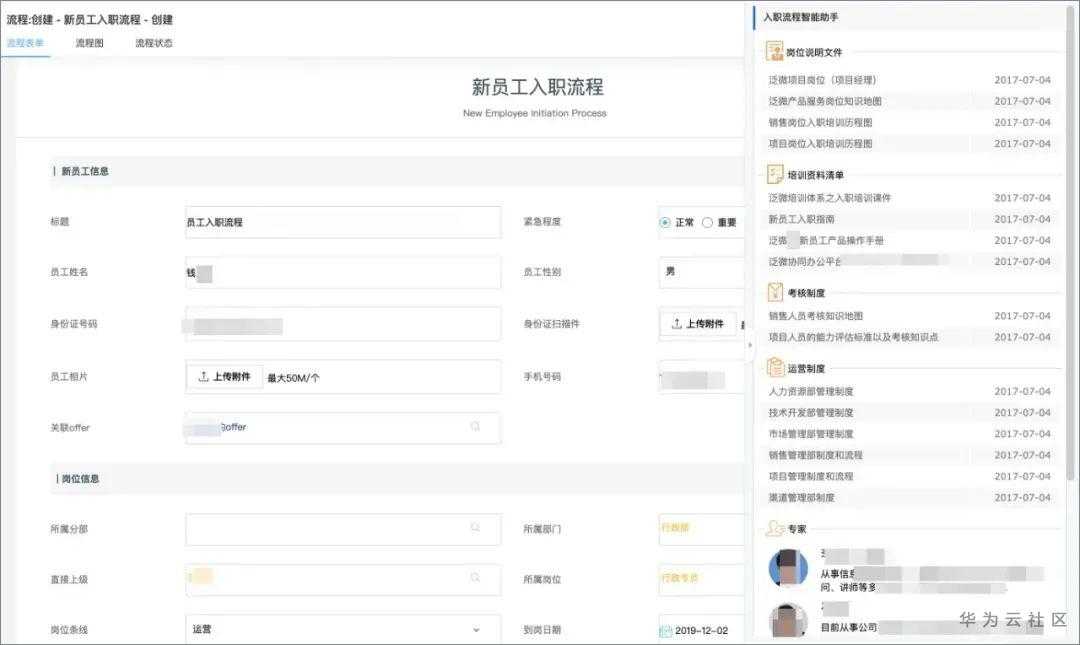Screen dimensions: 1080x645
Task: Open 技术开发部管理制度 document
Action: [811, 413]
